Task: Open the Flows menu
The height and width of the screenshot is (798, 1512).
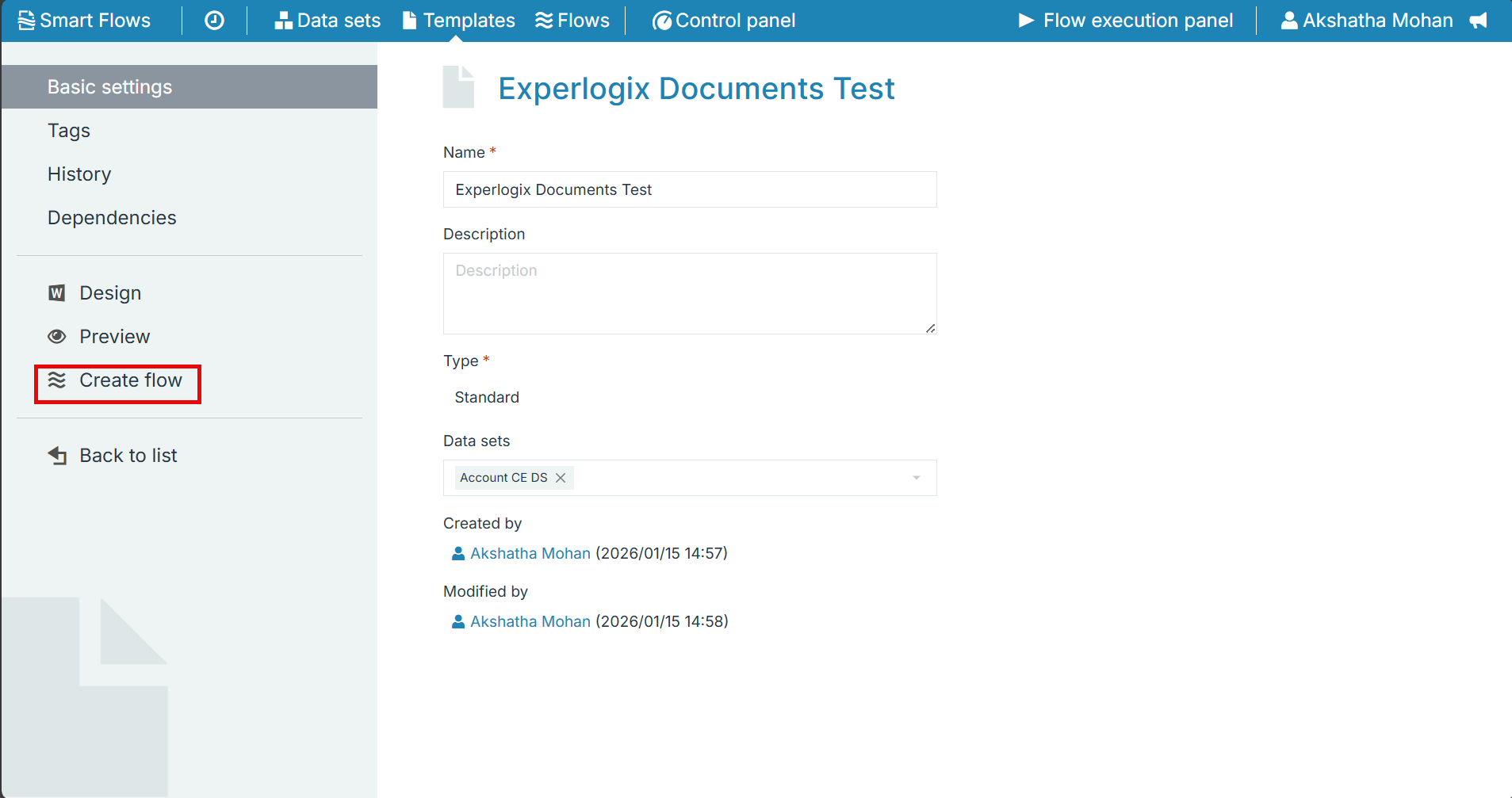Action: point(572,21)
